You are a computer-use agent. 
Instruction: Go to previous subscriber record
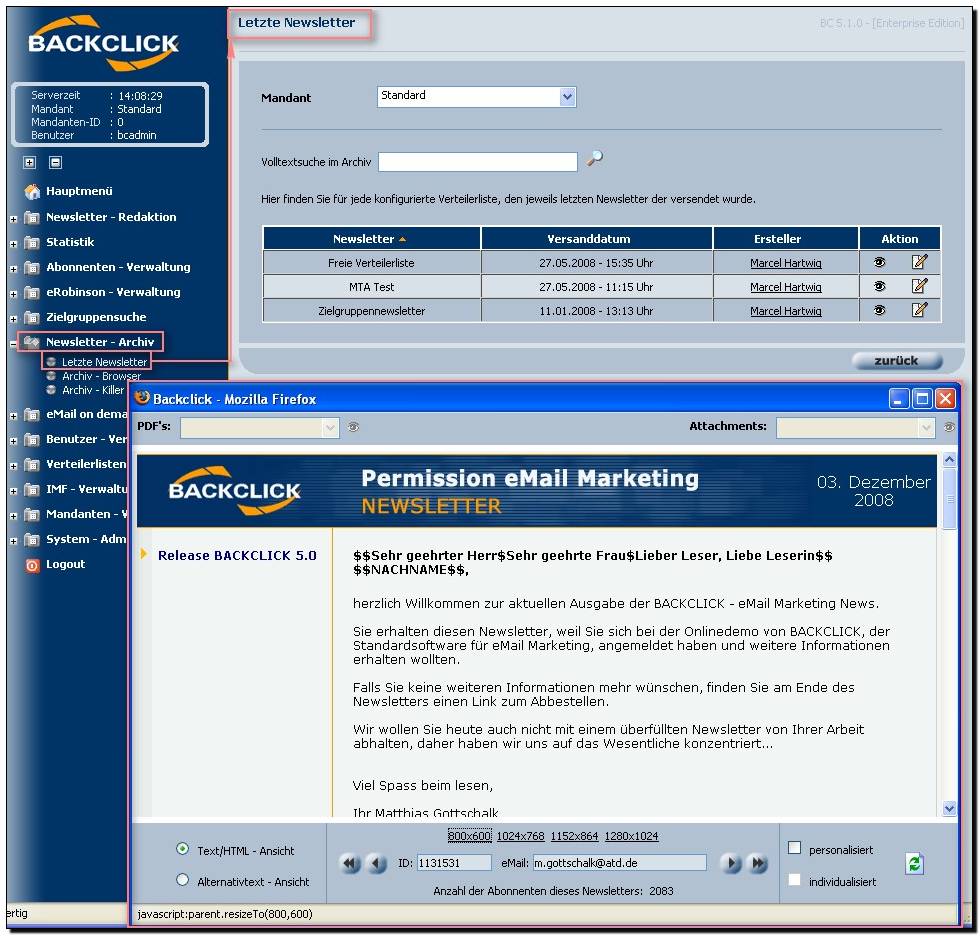click(x=377, y=864)
